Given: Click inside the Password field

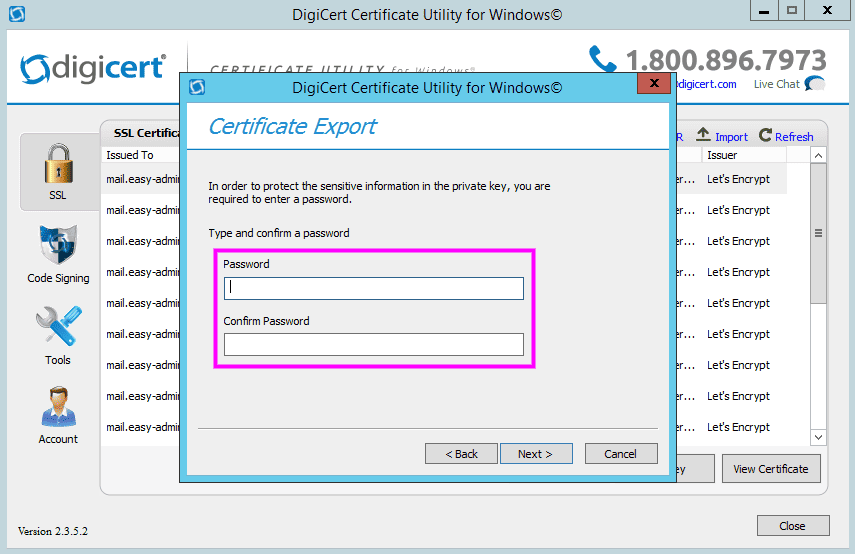Looking at the screenshot, I should coord(374,288).
